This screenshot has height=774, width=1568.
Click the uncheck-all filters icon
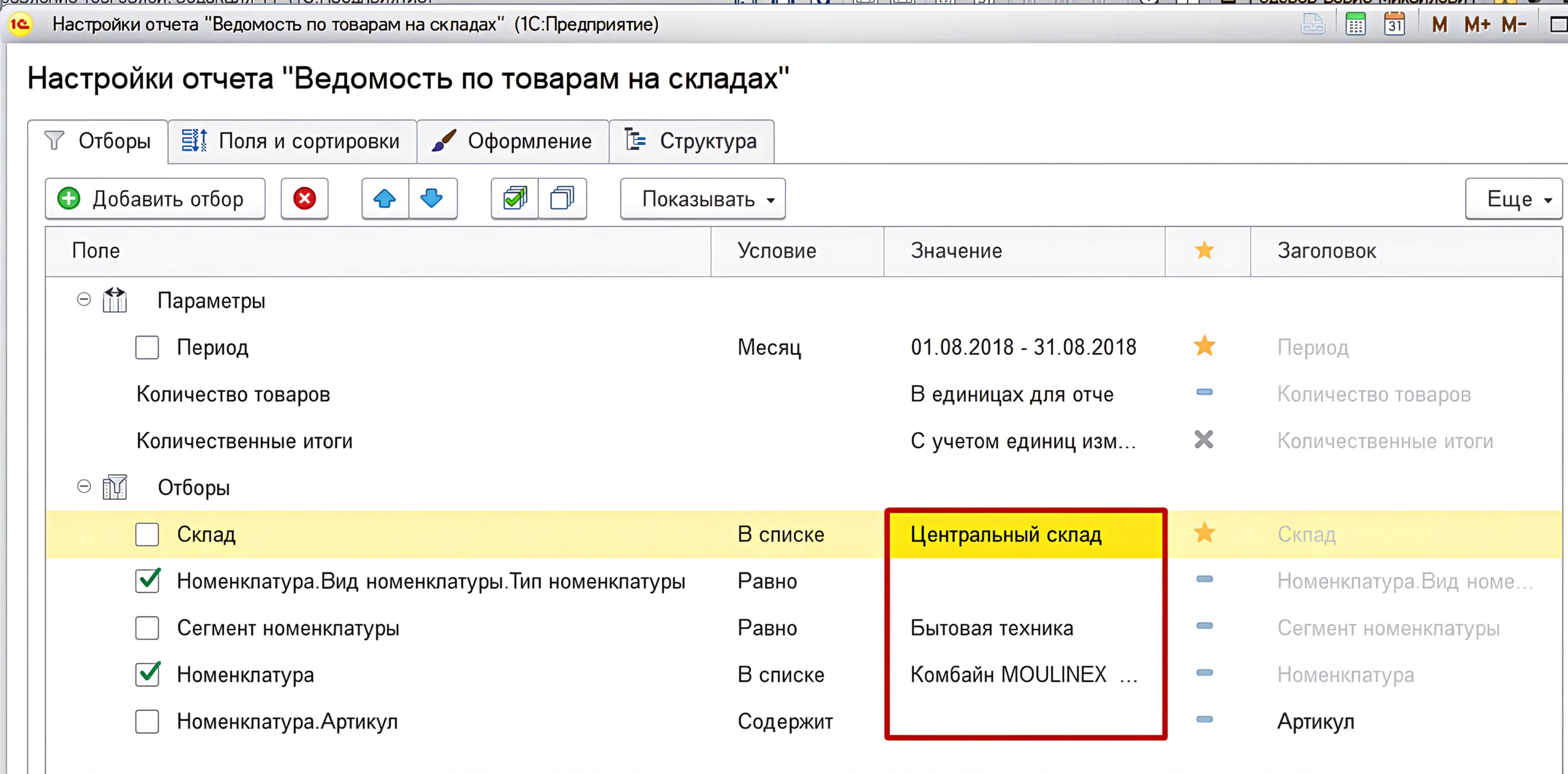[562, 199]
